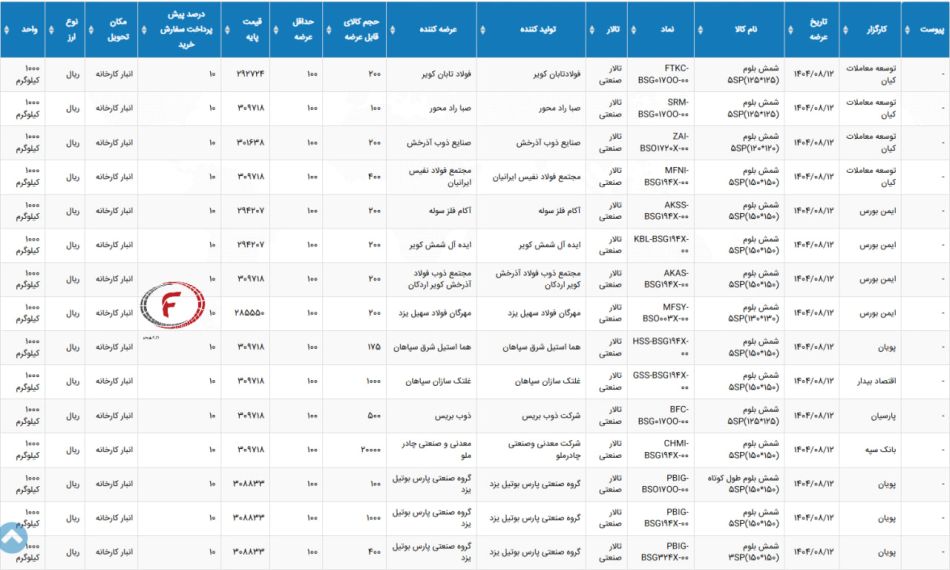950x570 pixels.
Task: Click symbol KBL-BSG19FX-00
Action: coord(661,245)
